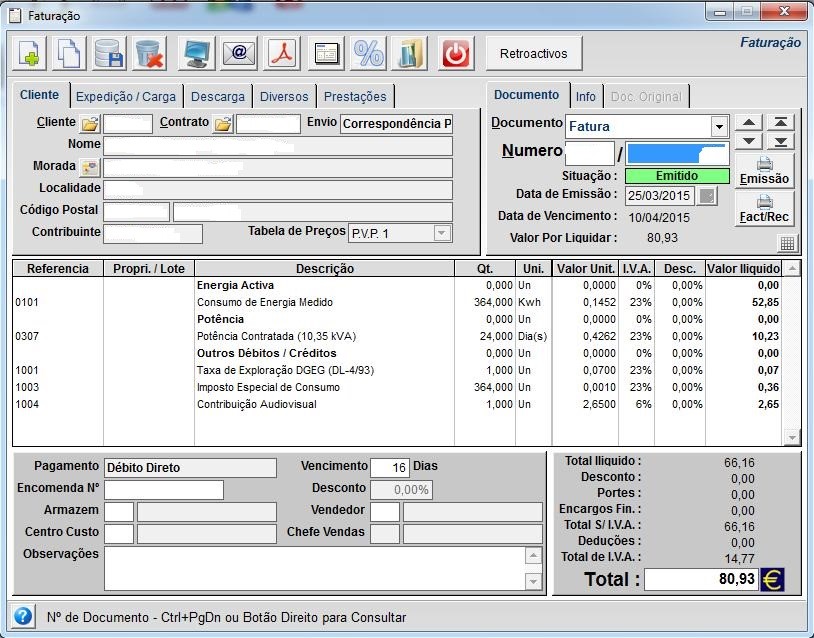The width and height of the screenshot is (814, 638).
Task: Click the delete document icon with red X
Action: tap(149, 53)
